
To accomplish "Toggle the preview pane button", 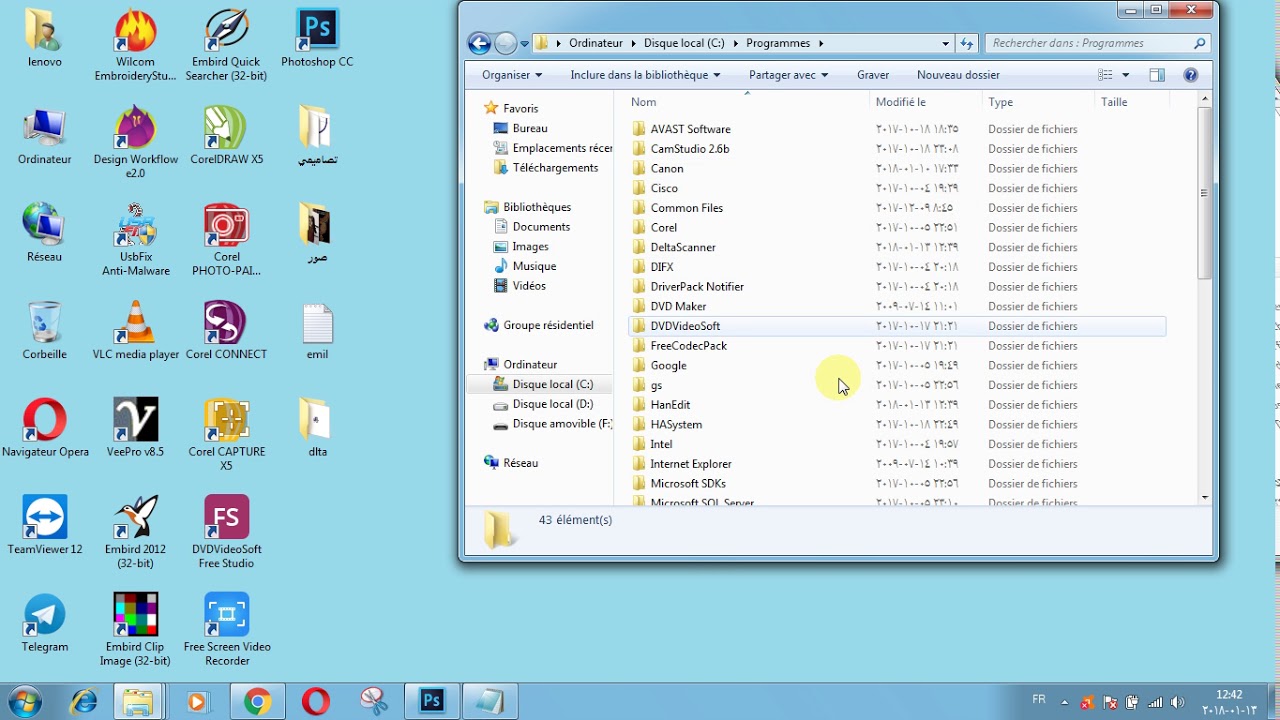I will (x=1157, y=75).
